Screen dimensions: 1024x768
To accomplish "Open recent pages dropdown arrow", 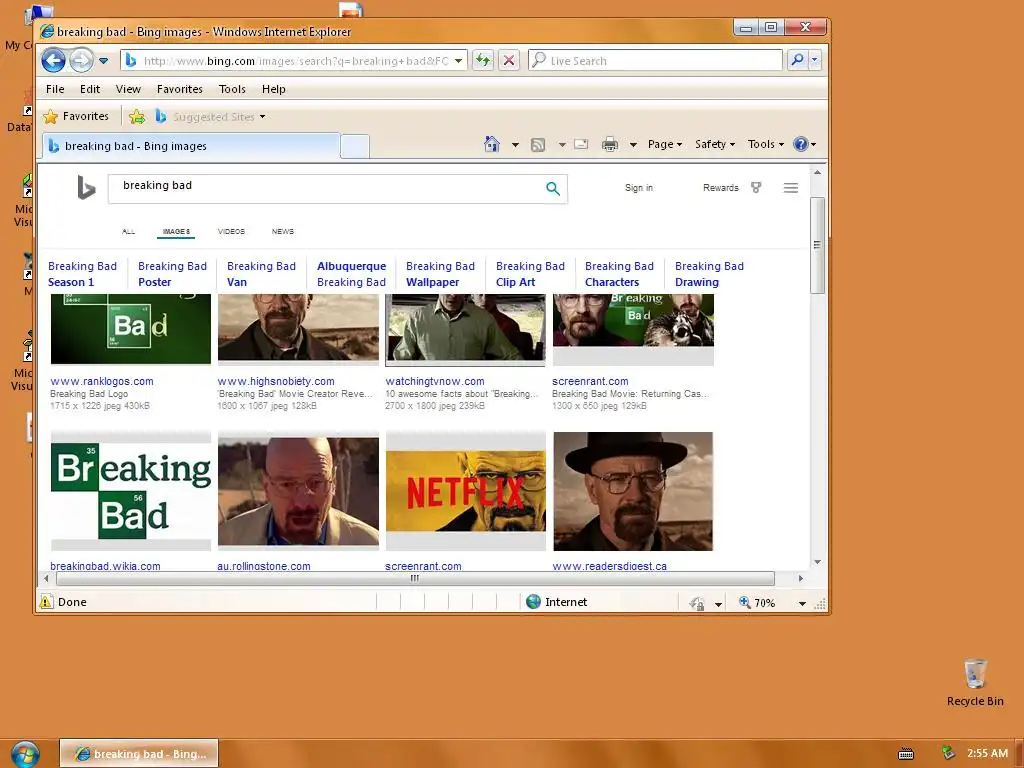I will [x=103, y=61].
